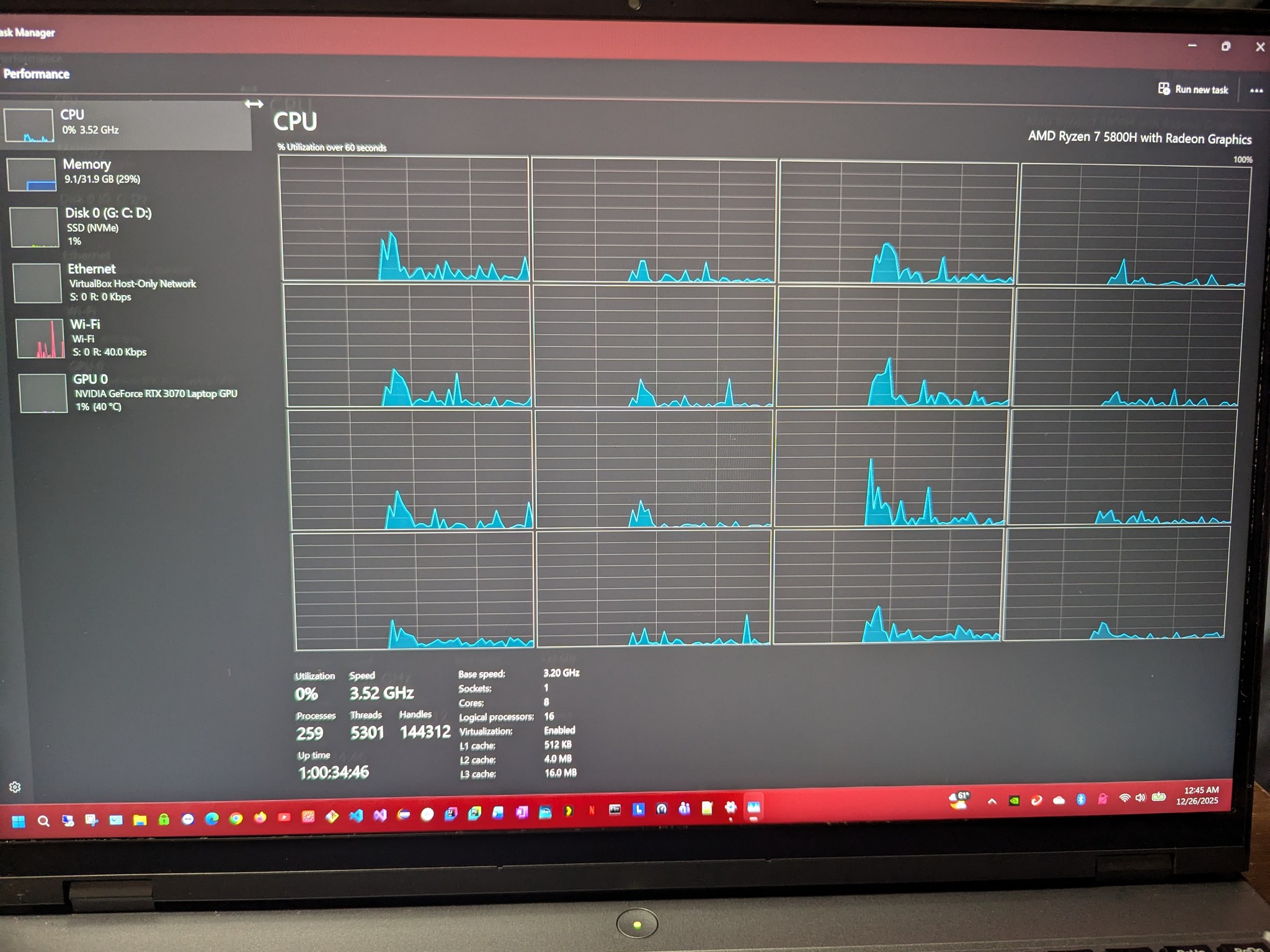Launch Microsoft Edge from taskbar
Image resolution: width=1270 pixels, height=952 pixels.
pyautogui.click(x=211, y=819)
